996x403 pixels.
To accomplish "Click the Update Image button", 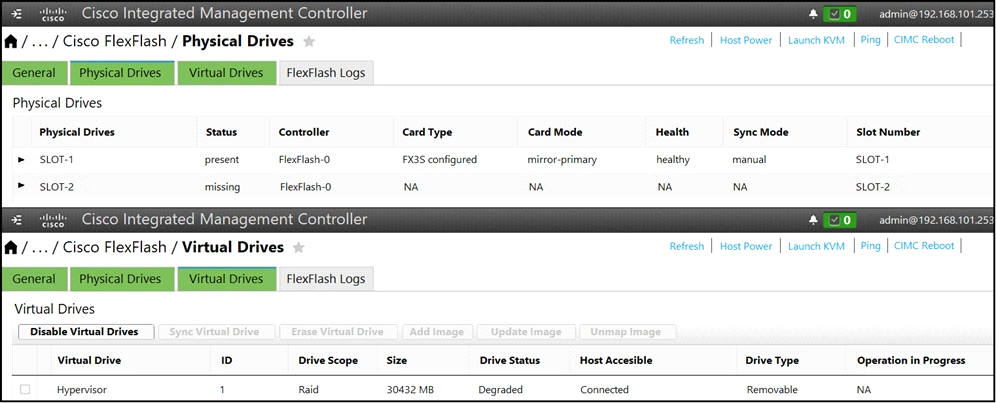I will coord(525,332).
